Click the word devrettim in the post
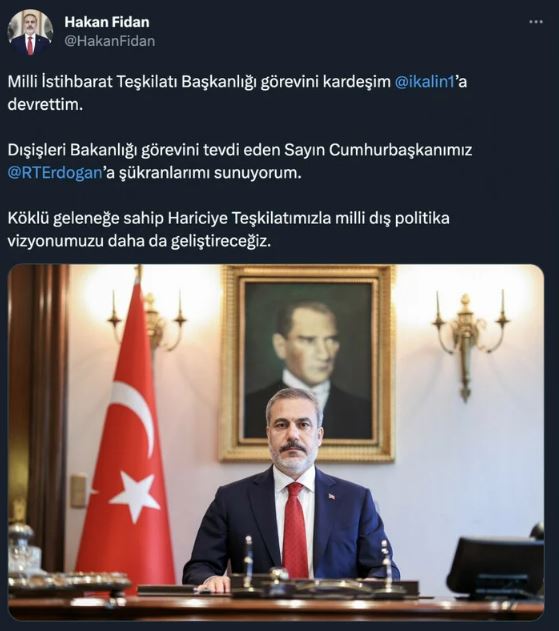 pos(45,105)
